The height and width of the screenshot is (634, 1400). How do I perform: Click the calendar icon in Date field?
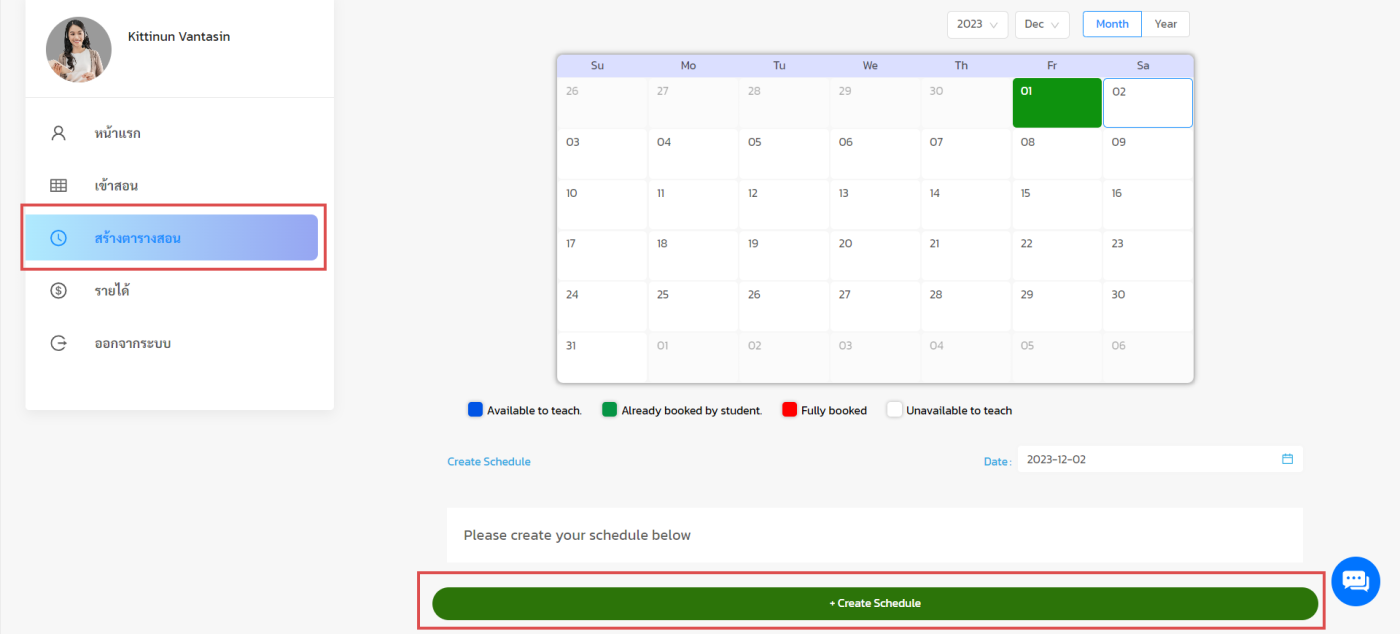(x=1287, y=459)
